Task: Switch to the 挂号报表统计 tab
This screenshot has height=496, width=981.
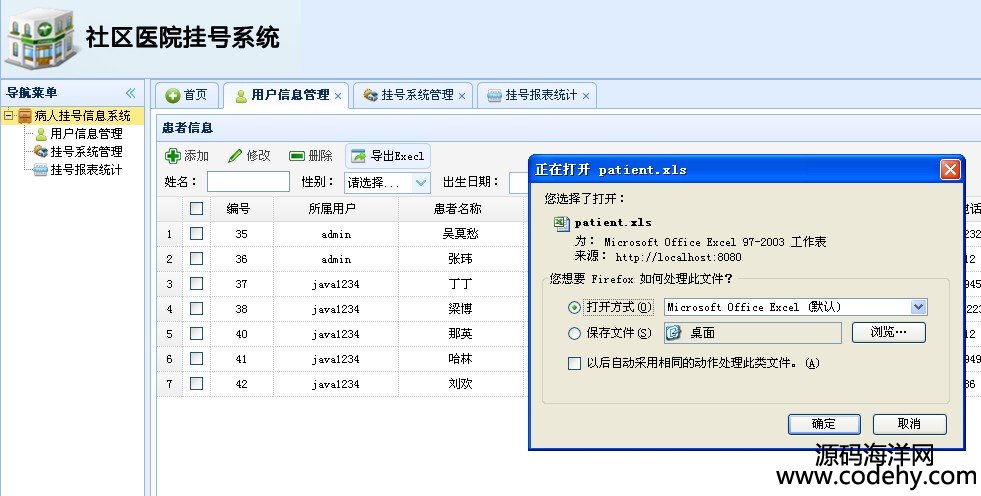Action: coord(536,95)
